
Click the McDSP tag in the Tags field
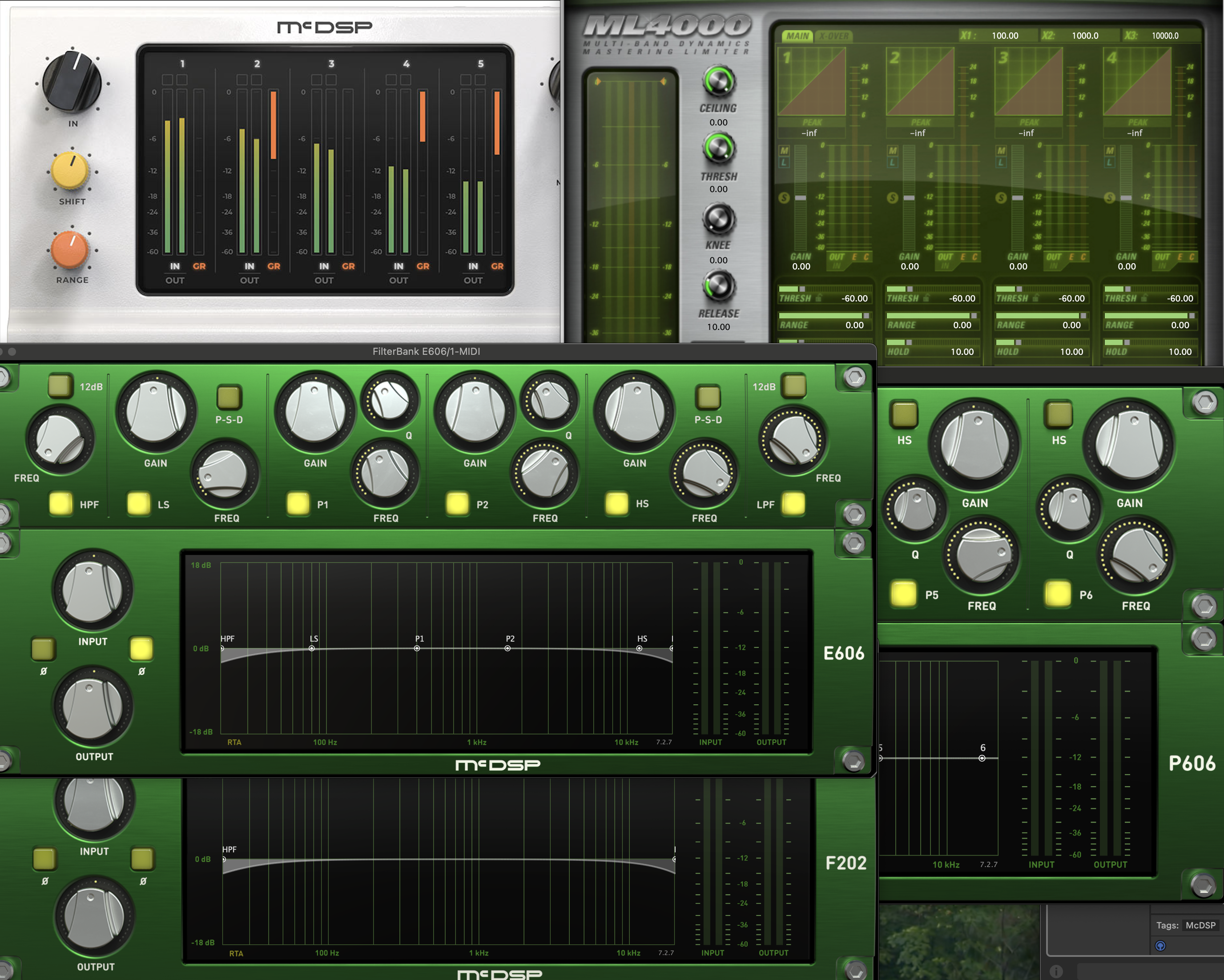tap(1200, 925)
